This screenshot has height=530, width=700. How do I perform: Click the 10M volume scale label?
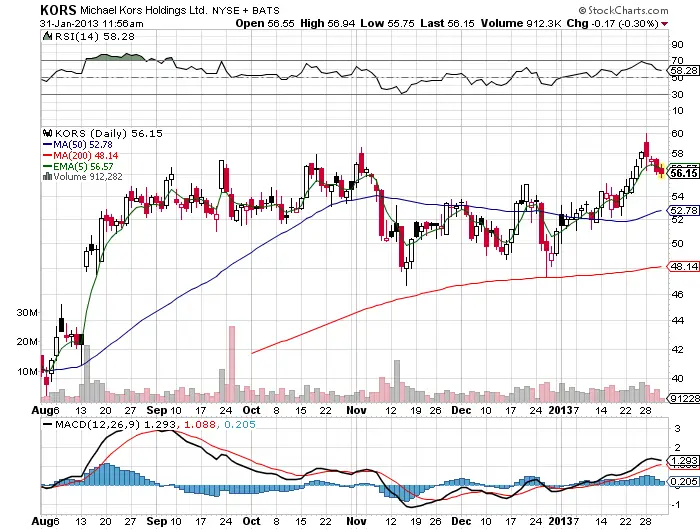point(28,371)
